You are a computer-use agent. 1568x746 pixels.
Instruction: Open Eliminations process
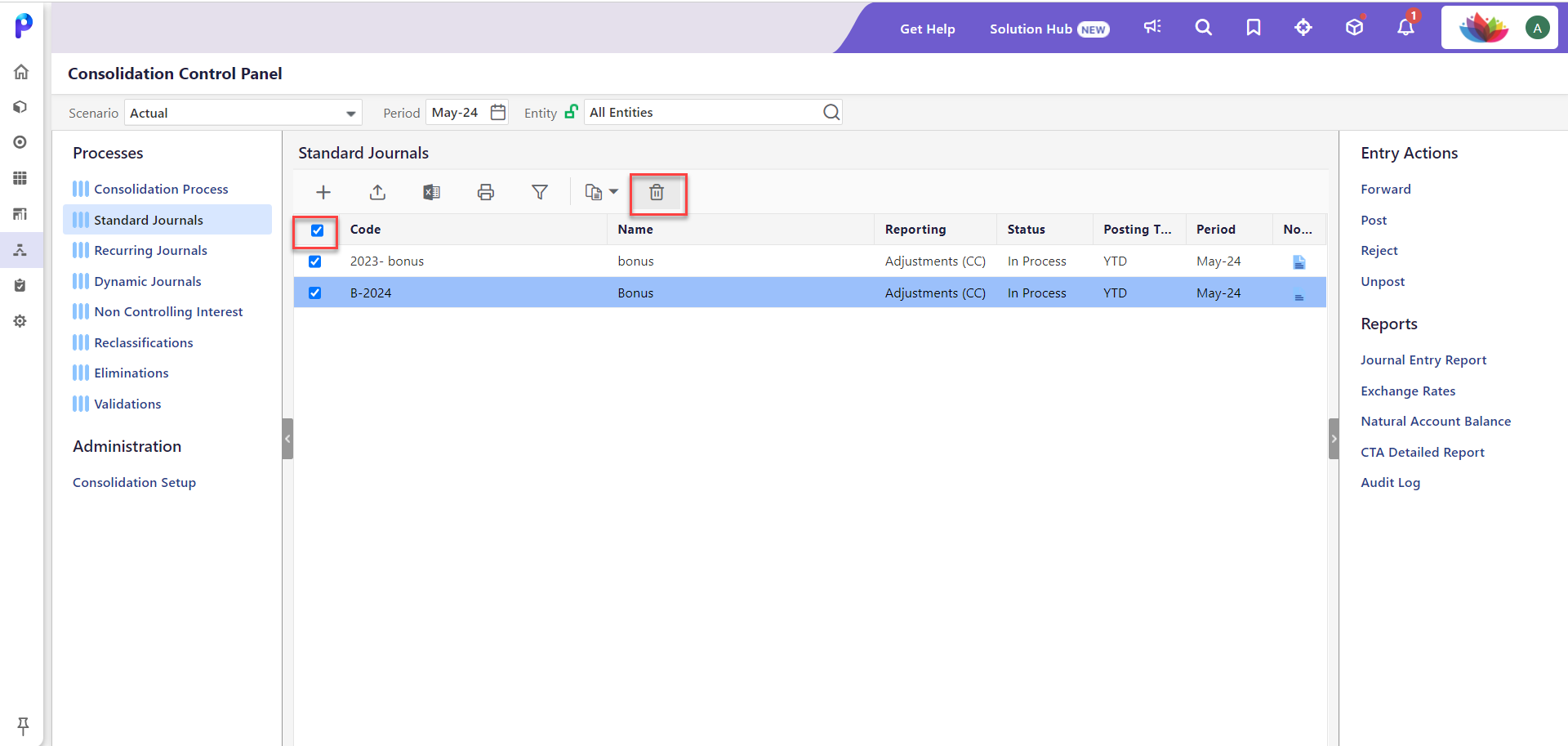tap(131, 373)
